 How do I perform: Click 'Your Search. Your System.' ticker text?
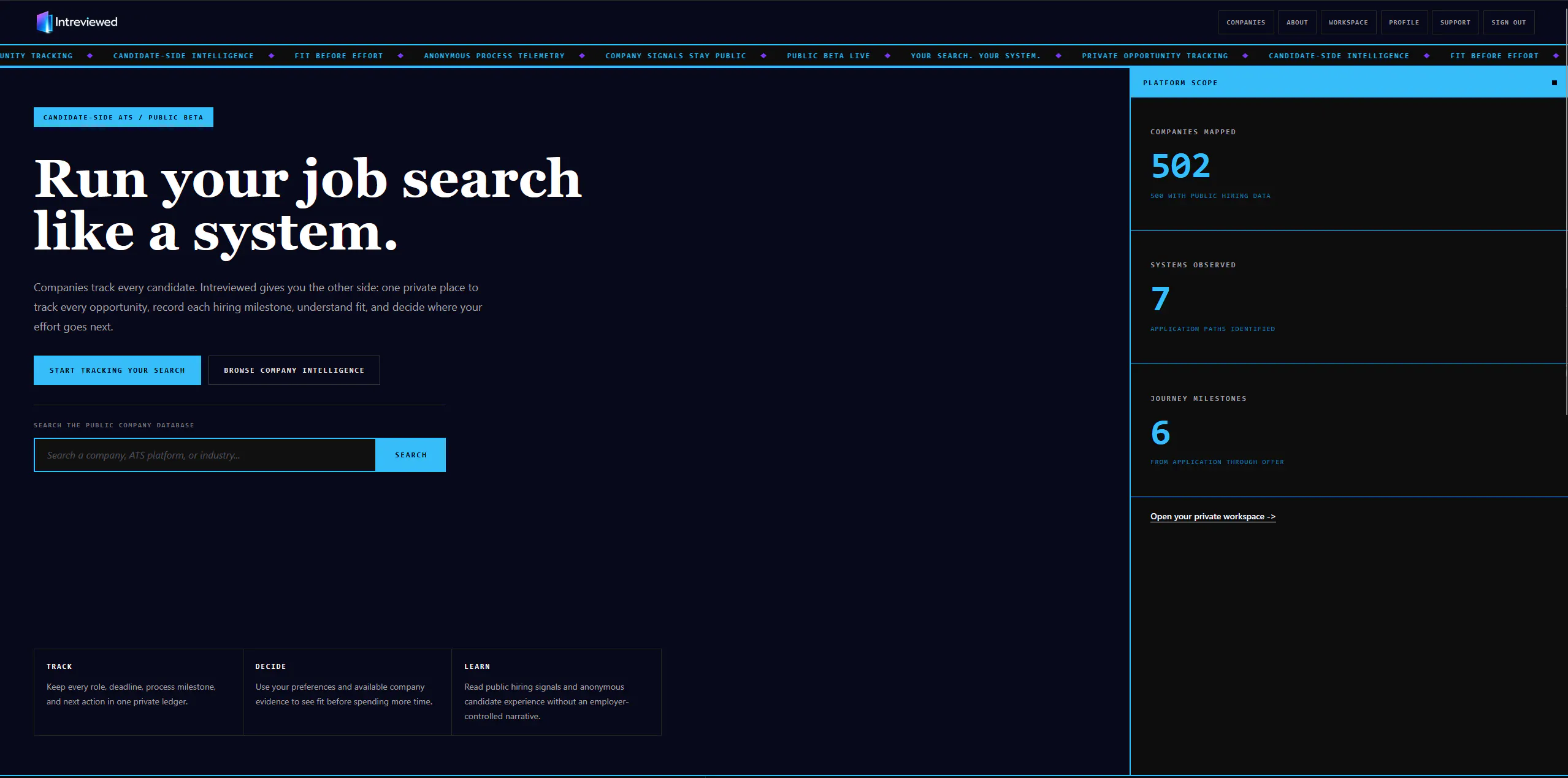click(x=976, y=56)
